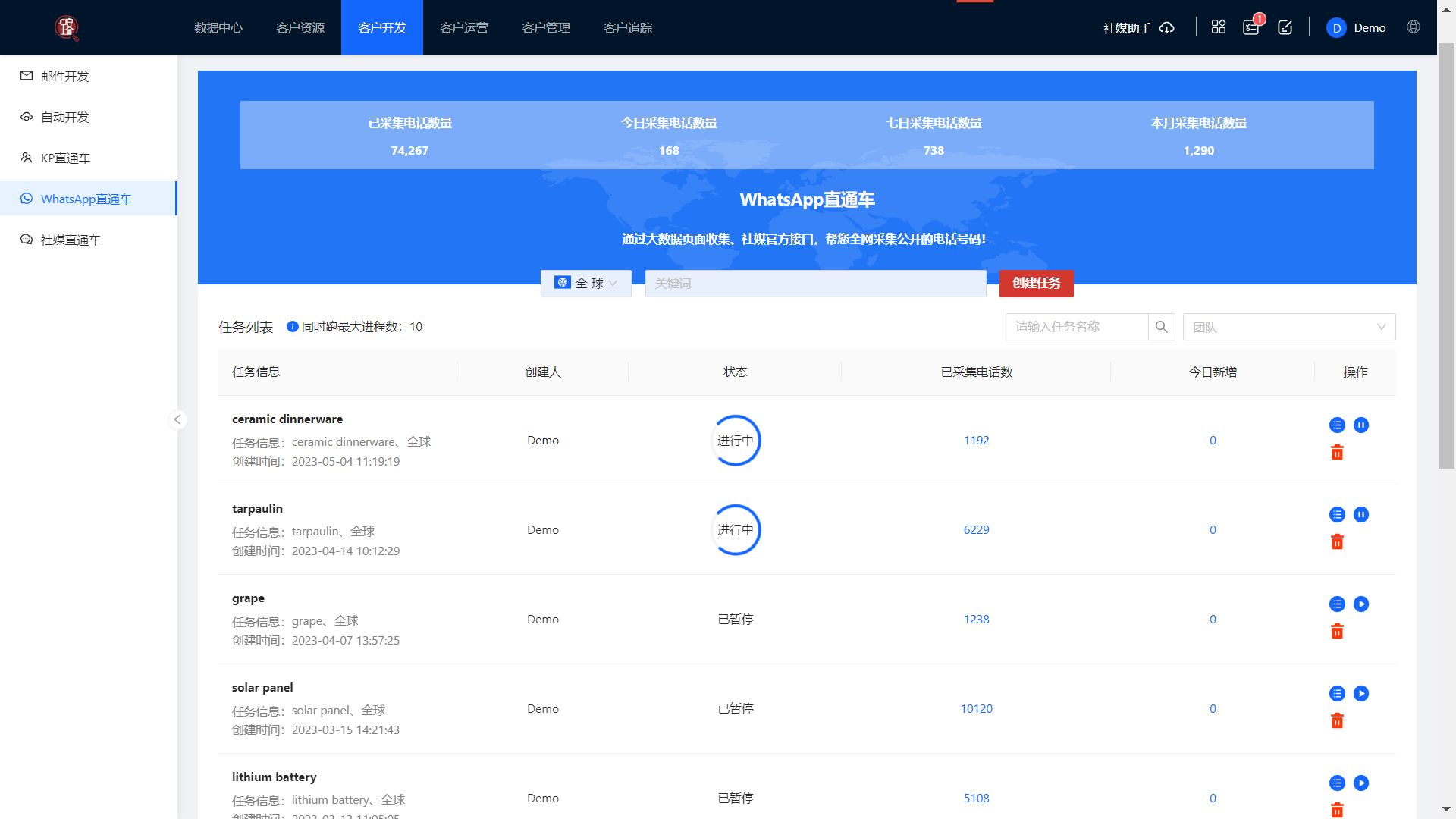Screen dimensions: 1456x819
Task: Open collected count 6229 link
Action: tap(976, 530)
